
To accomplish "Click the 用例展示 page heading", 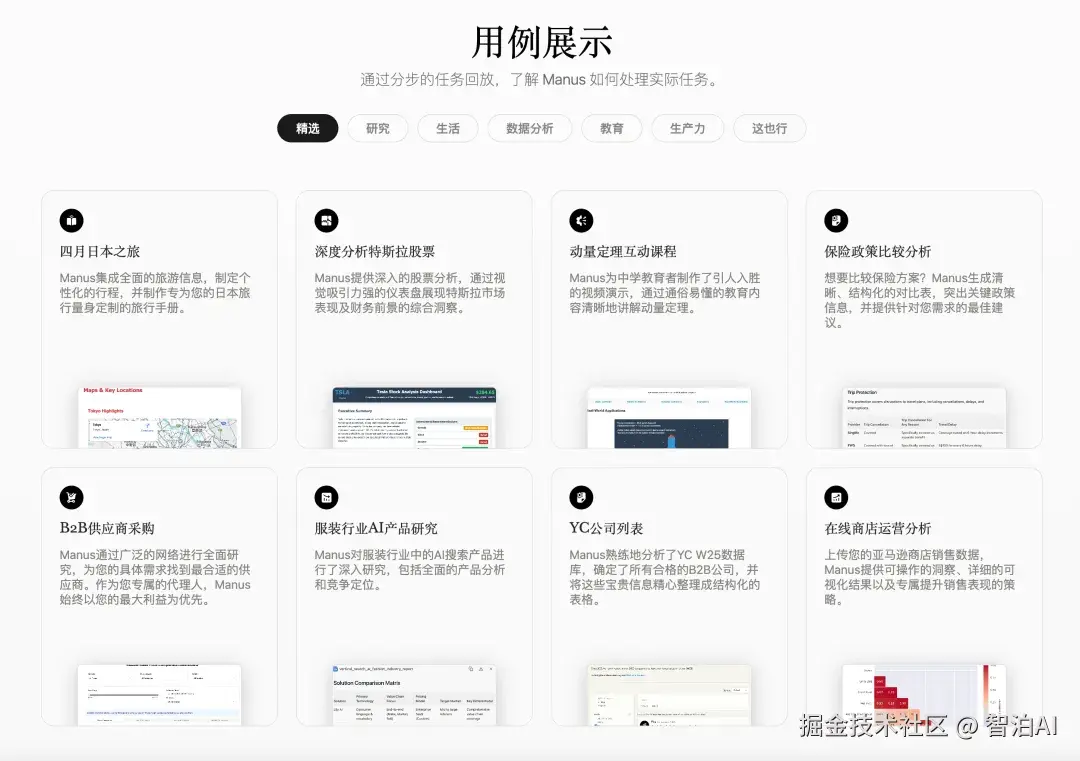I will coord(541,42).
